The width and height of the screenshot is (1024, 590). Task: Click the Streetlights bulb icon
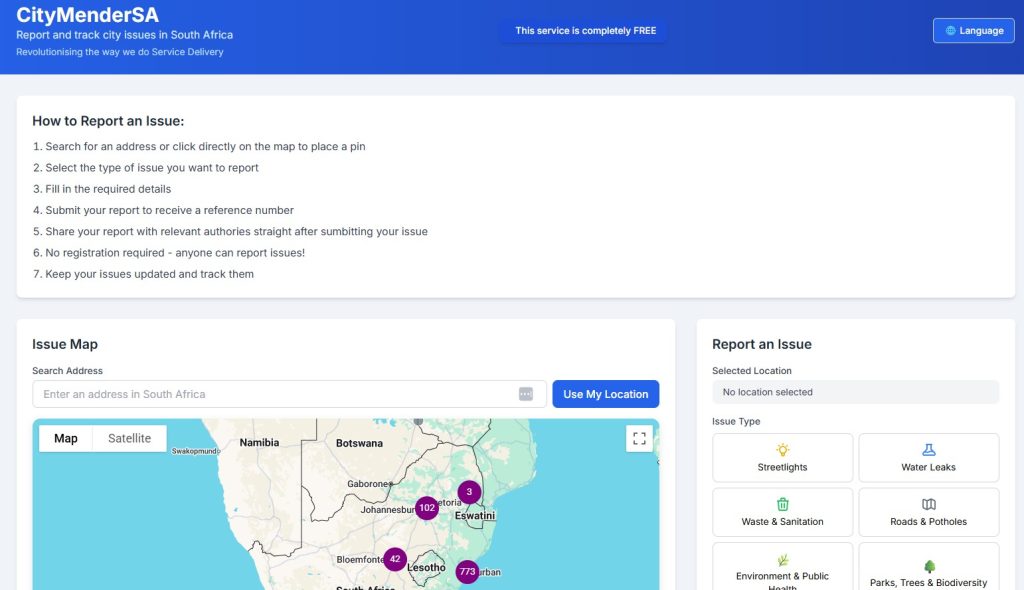782,450
